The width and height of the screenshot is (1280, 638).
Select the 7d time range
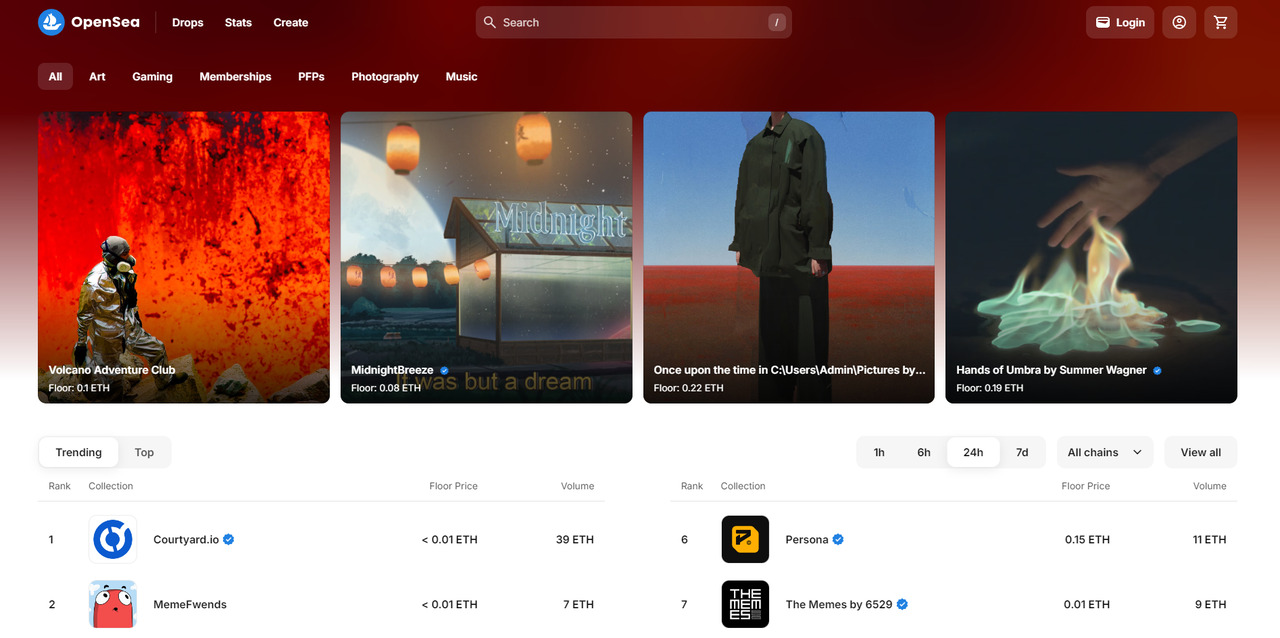pos(1022,452)
